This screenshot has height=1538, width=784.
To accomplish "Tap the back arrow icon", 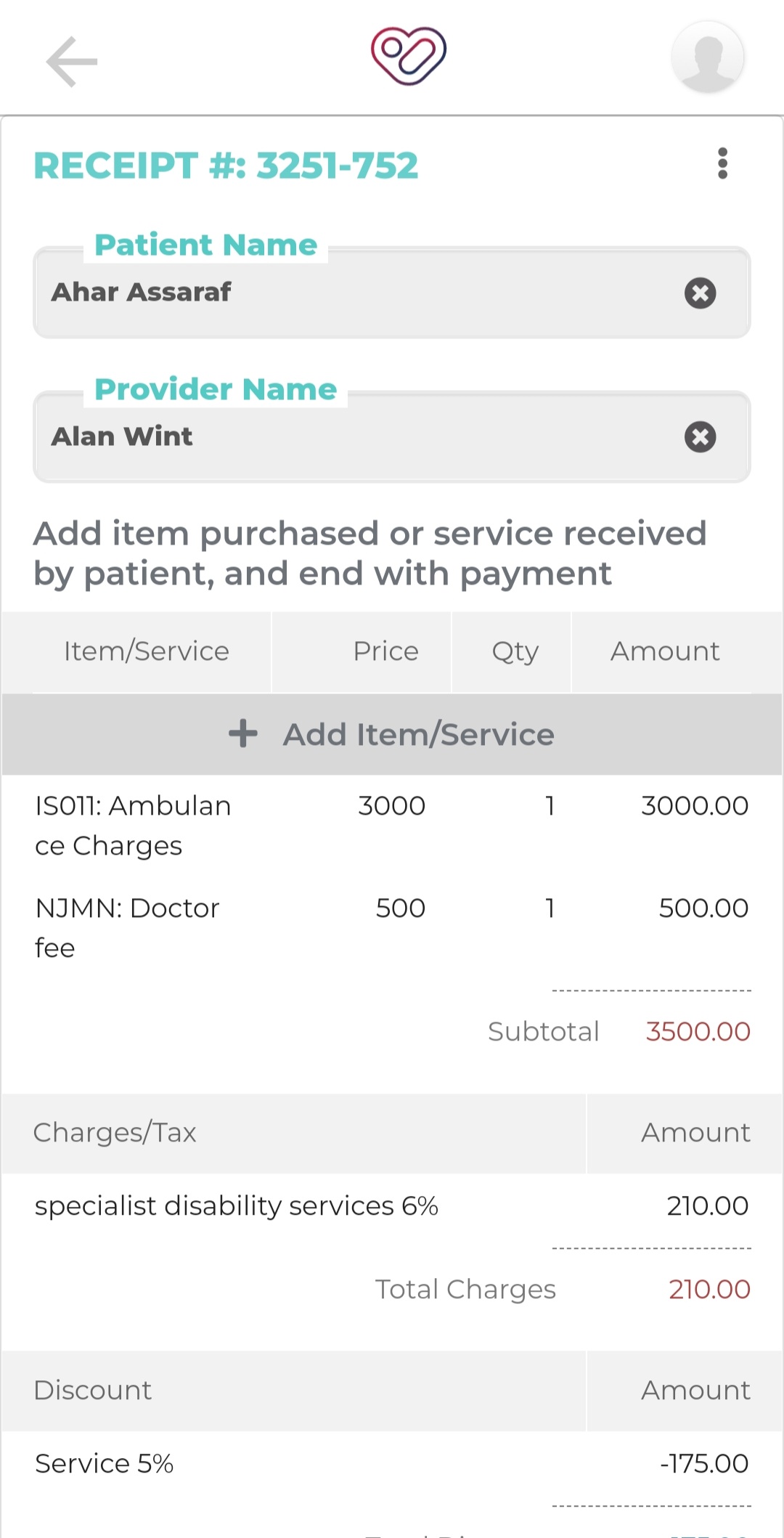I will tap(71, 62).
